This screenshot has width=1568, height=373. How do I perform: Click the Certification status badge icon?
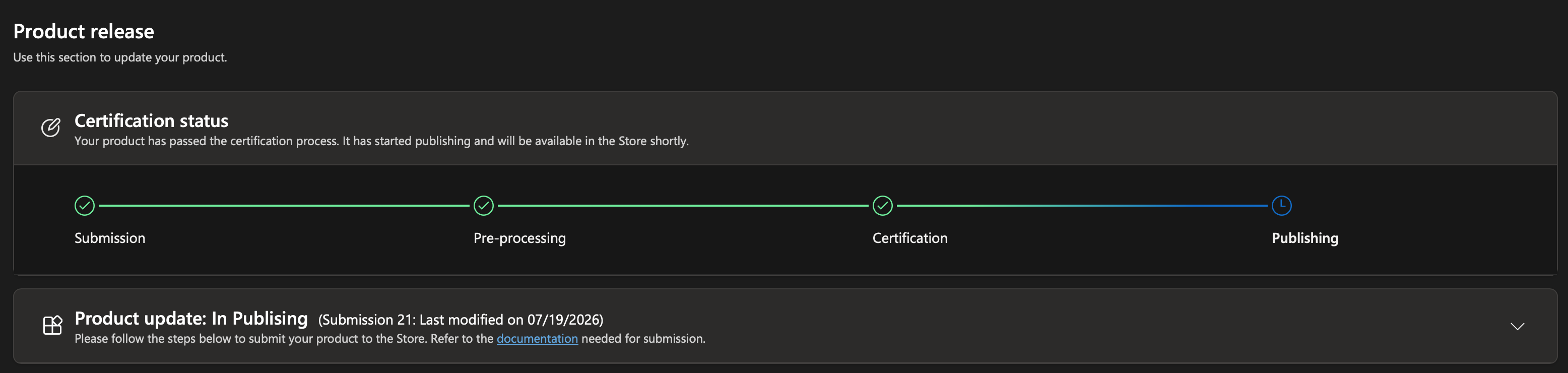click(x=51, y=128)
